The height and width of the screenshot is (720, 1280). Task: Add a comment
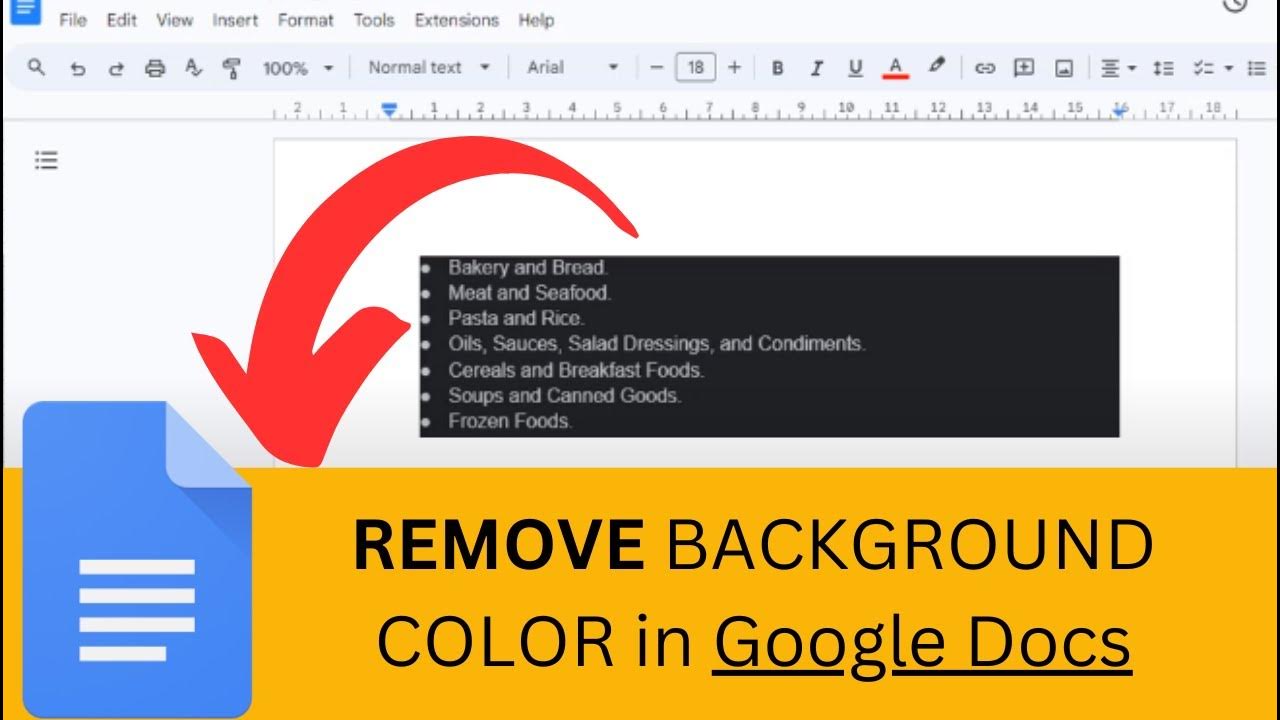coord(1024,68)
